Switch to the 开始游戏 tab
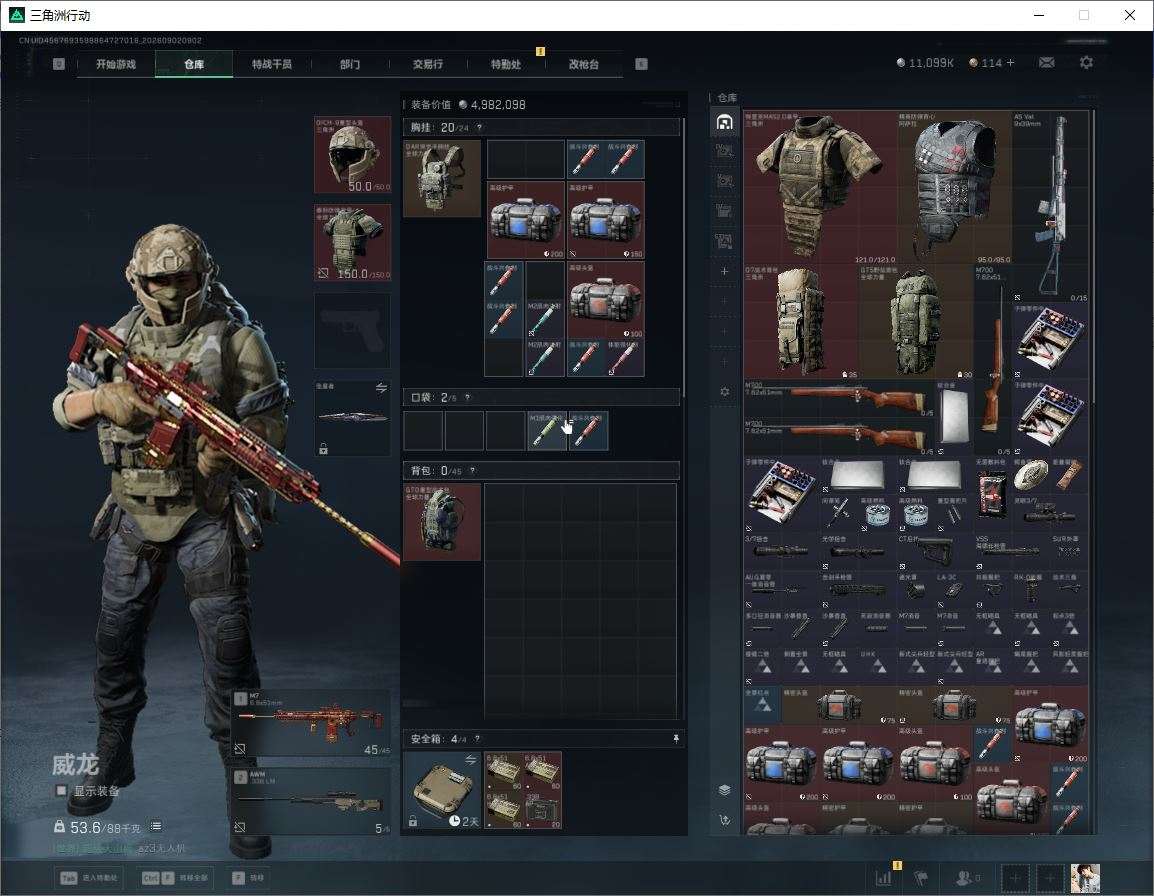This screenshot has height=896, width=1154. pos(116,64)
